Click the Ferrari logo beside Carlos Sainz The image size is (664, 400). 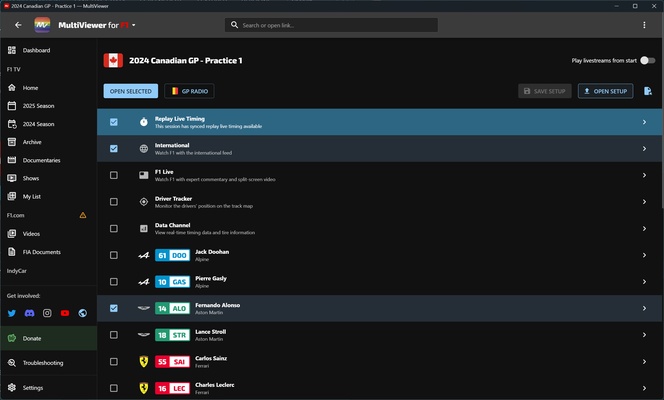(144, 361)
